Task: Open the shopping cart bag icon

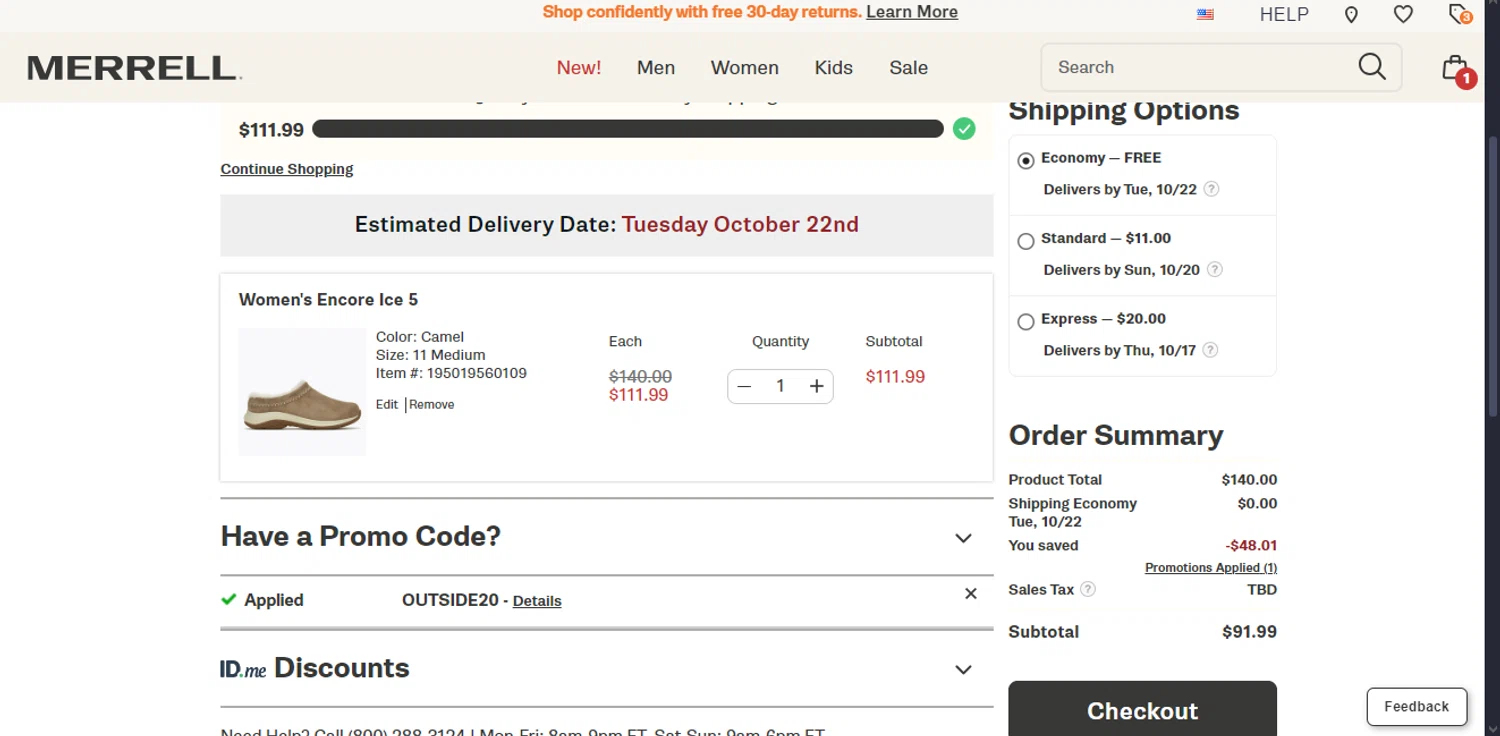Action: pos(1456,68)
